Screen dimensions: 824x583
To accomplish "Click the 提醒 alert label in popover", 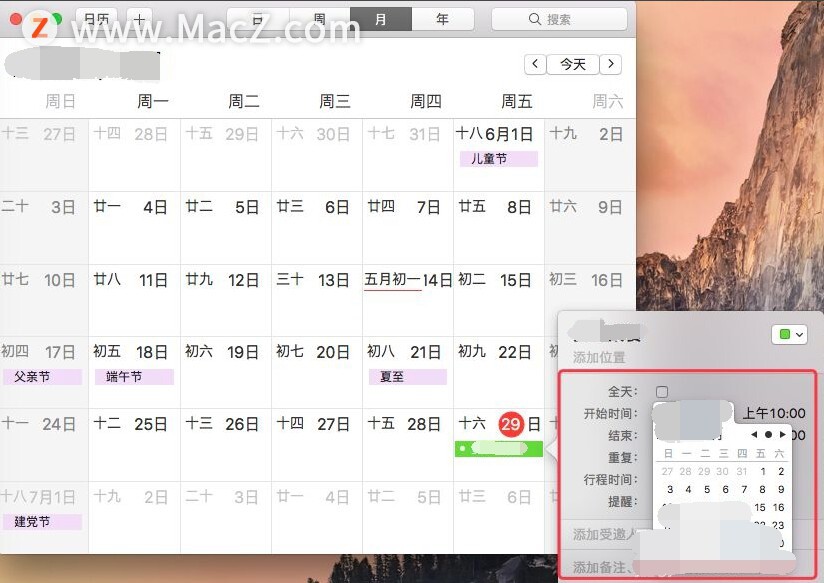I will [623, 502].
